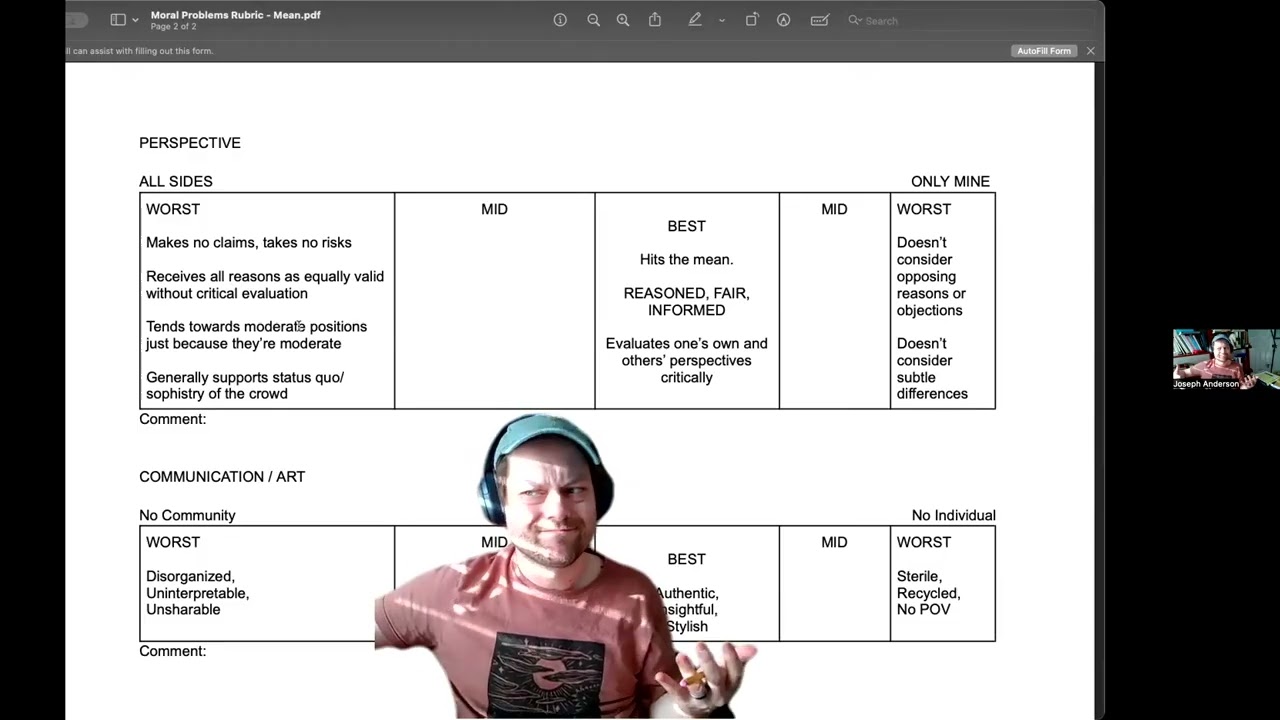Zoom in on the PDF page
This screenshot has height=720, width=1280.
coord(623,20)
